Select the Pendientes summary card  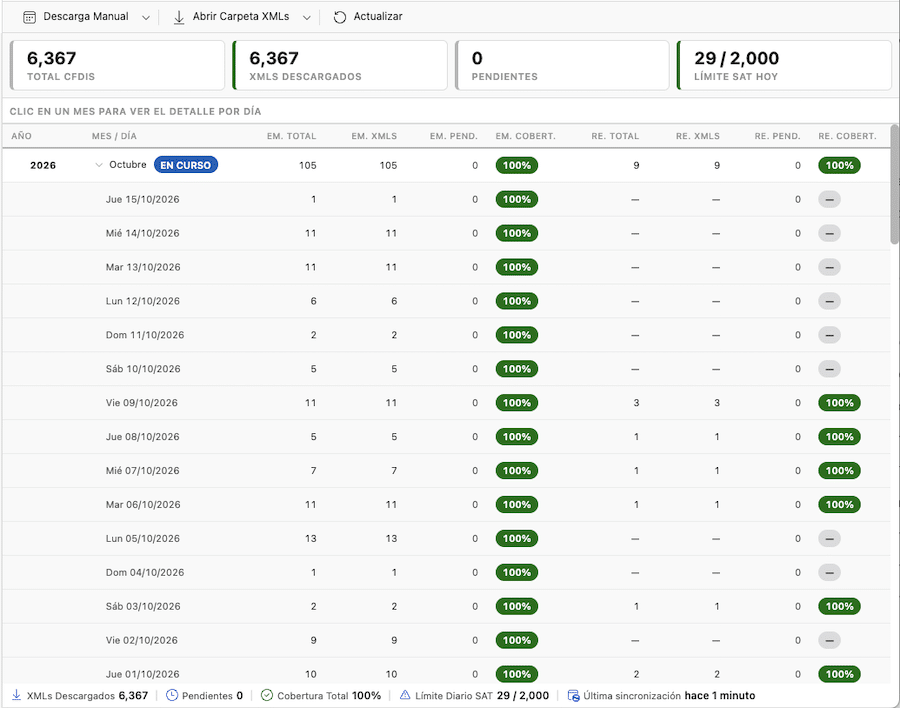click(x=562, y=65)
